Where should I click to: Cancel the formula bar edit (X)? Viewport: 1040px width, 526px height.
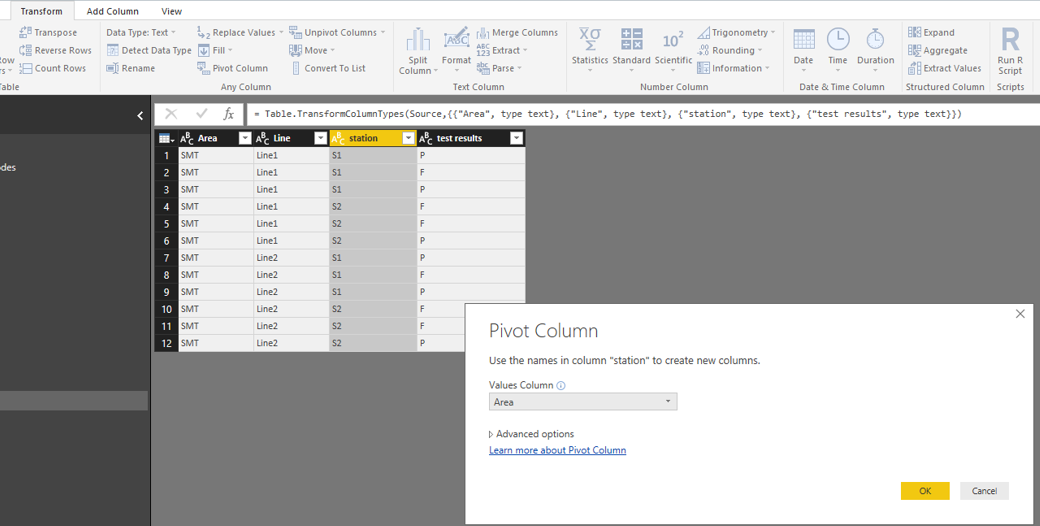(x=170, y=114)
